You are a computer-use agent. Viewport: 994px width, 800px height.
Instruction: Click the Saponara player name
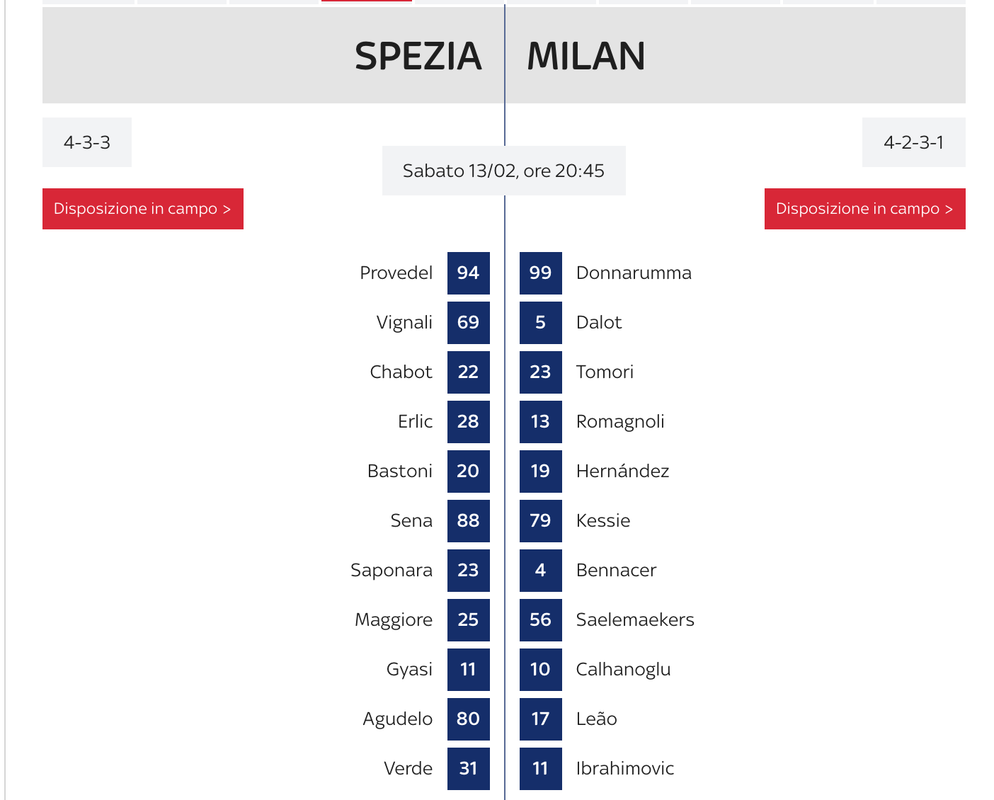pos(391,571)
